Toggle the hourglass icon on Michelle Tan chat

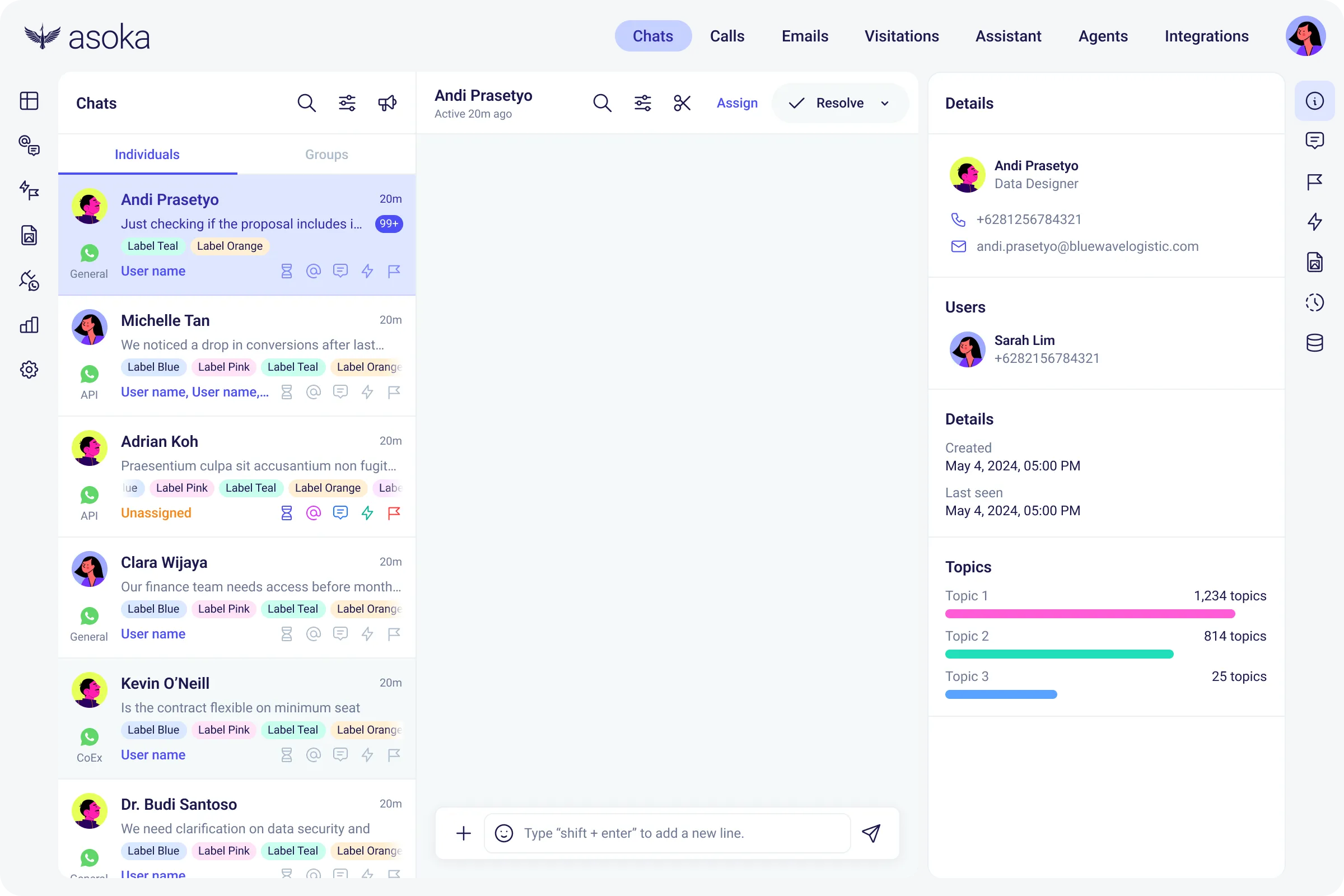[x=286, y=392]
